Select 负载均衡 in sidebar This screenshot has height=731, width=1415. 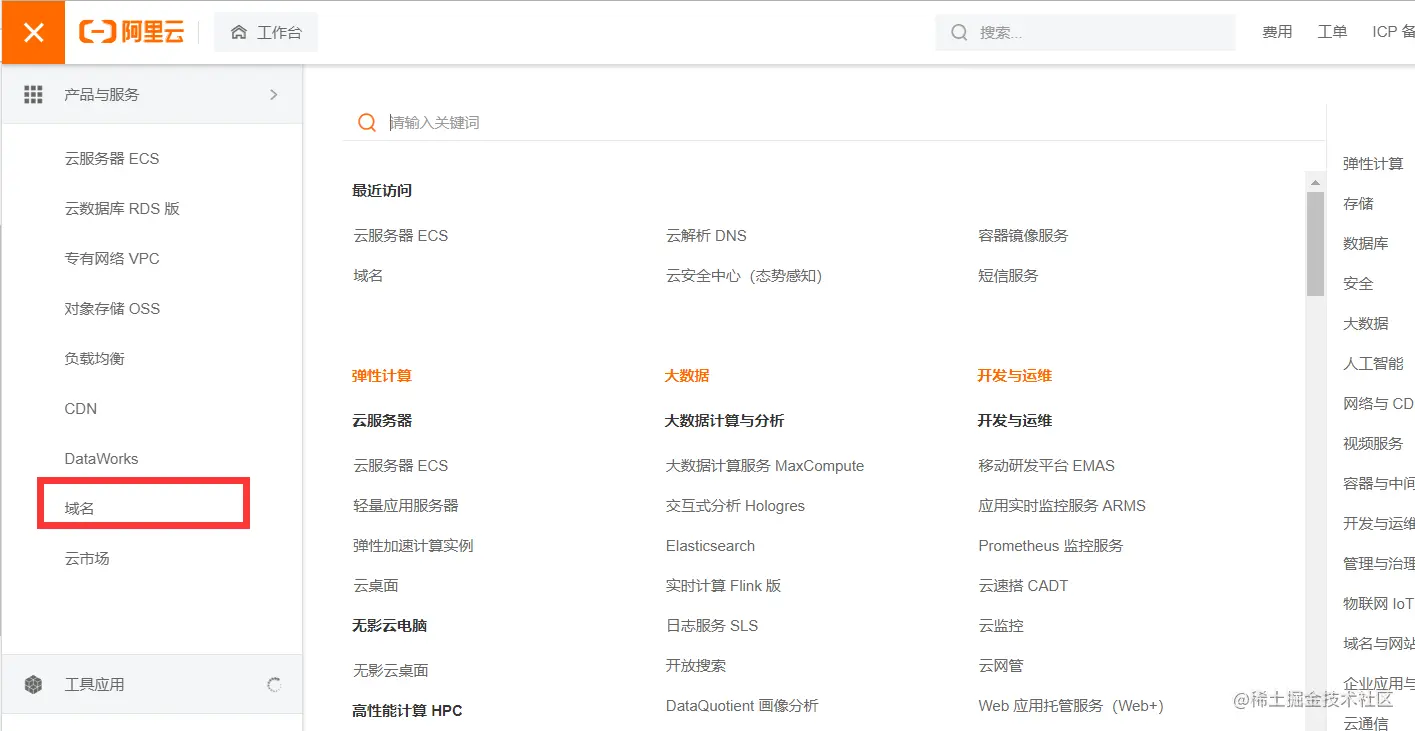click(x=94, y=358)
